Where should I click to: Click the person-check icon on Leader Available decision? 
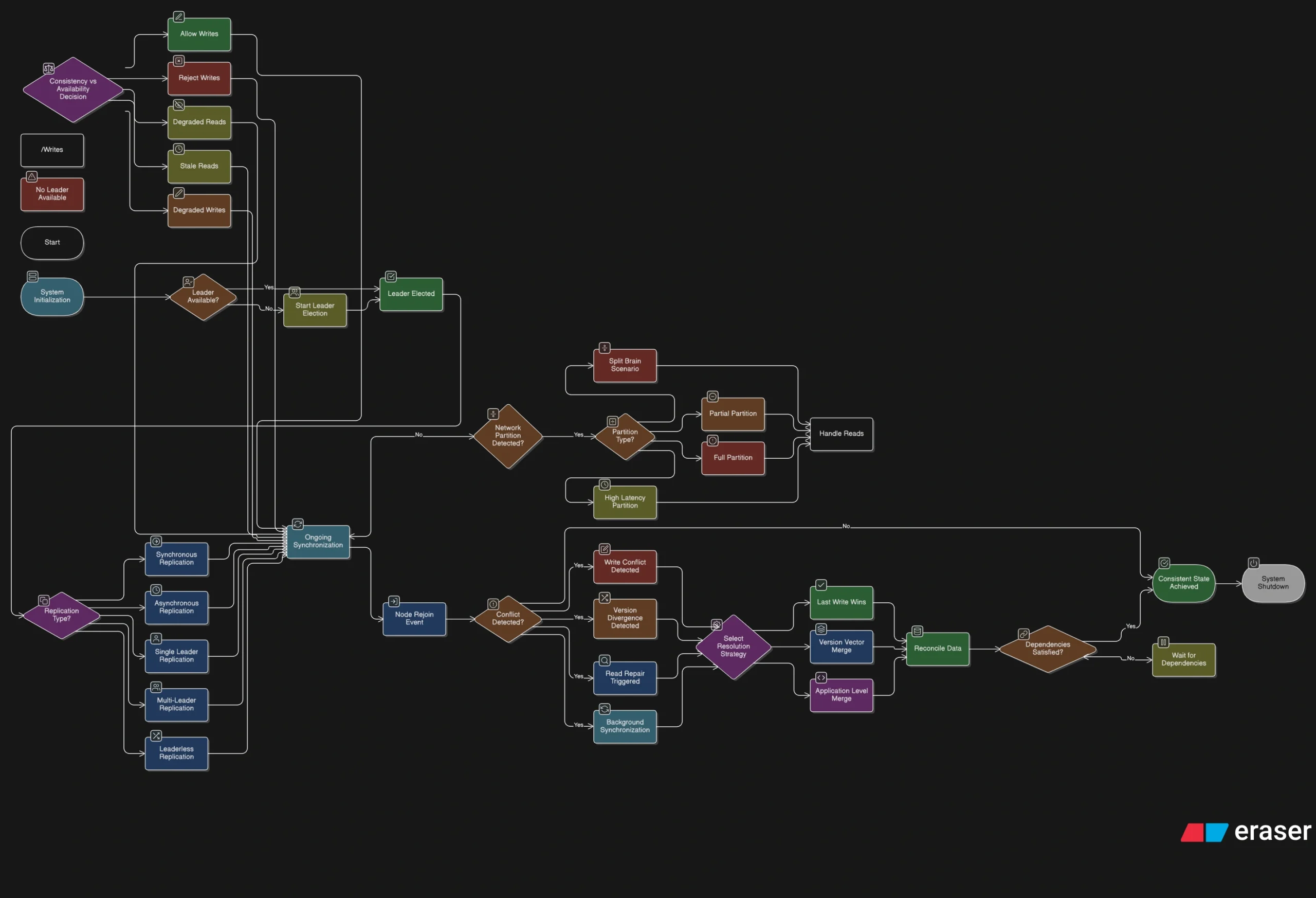pyautogui.click(x=189, y=281)
